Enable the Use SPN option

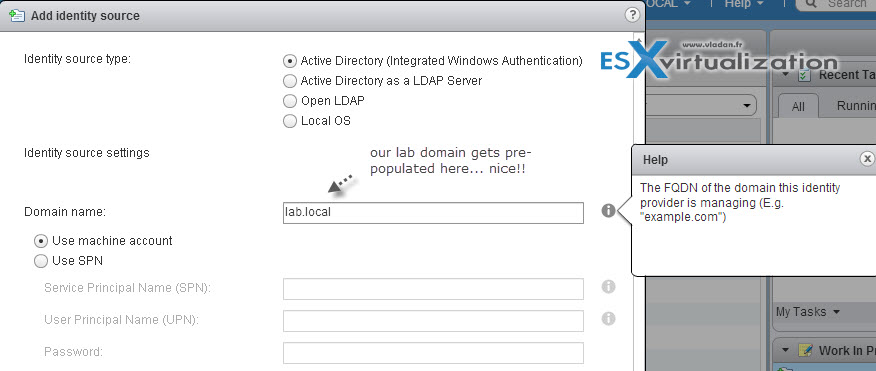pos(41,261)
